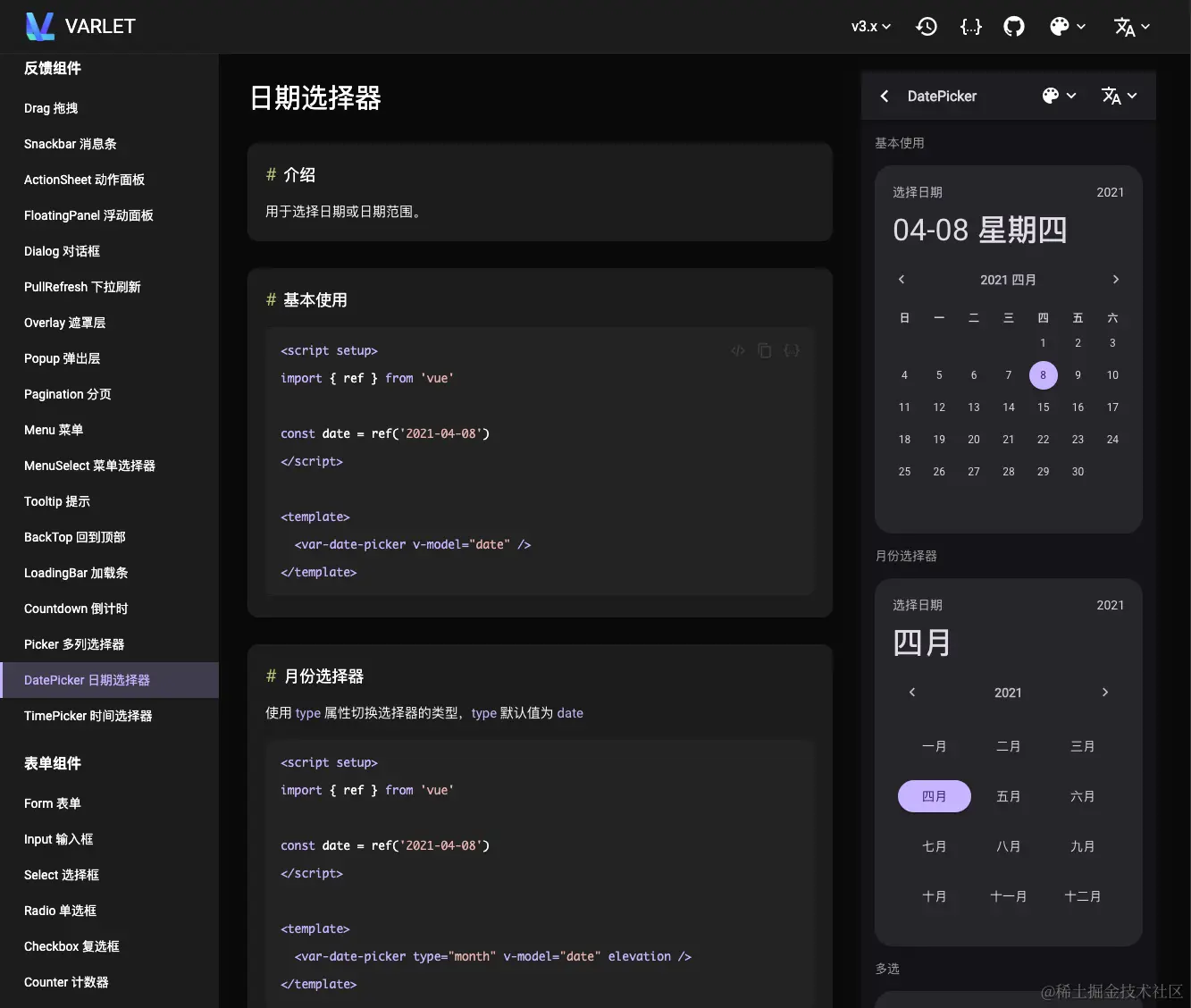Open Picker 多列选择器 sidebar item

109,644
